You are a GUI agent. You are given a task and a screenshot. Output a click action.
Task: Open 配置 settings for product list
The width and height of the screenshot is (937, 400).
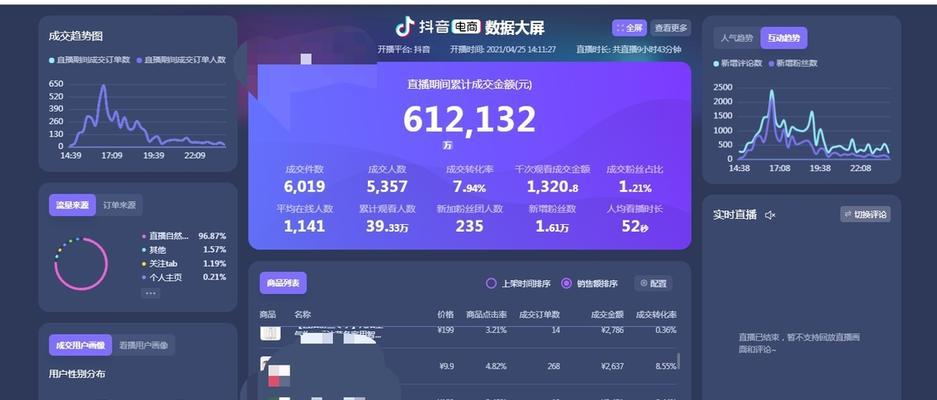(x=653, y=283)
